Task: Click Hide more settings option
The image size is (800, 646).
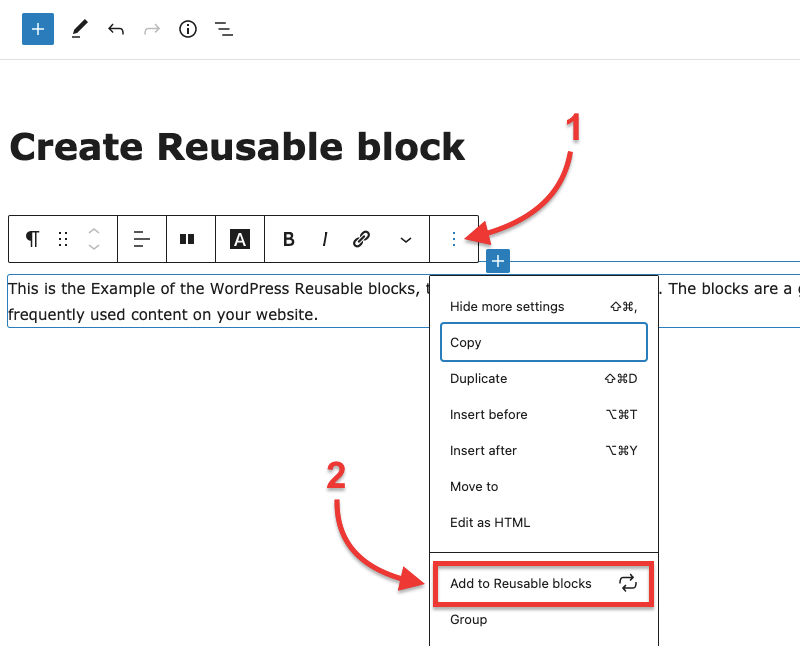Action: [x=544, y=307]
